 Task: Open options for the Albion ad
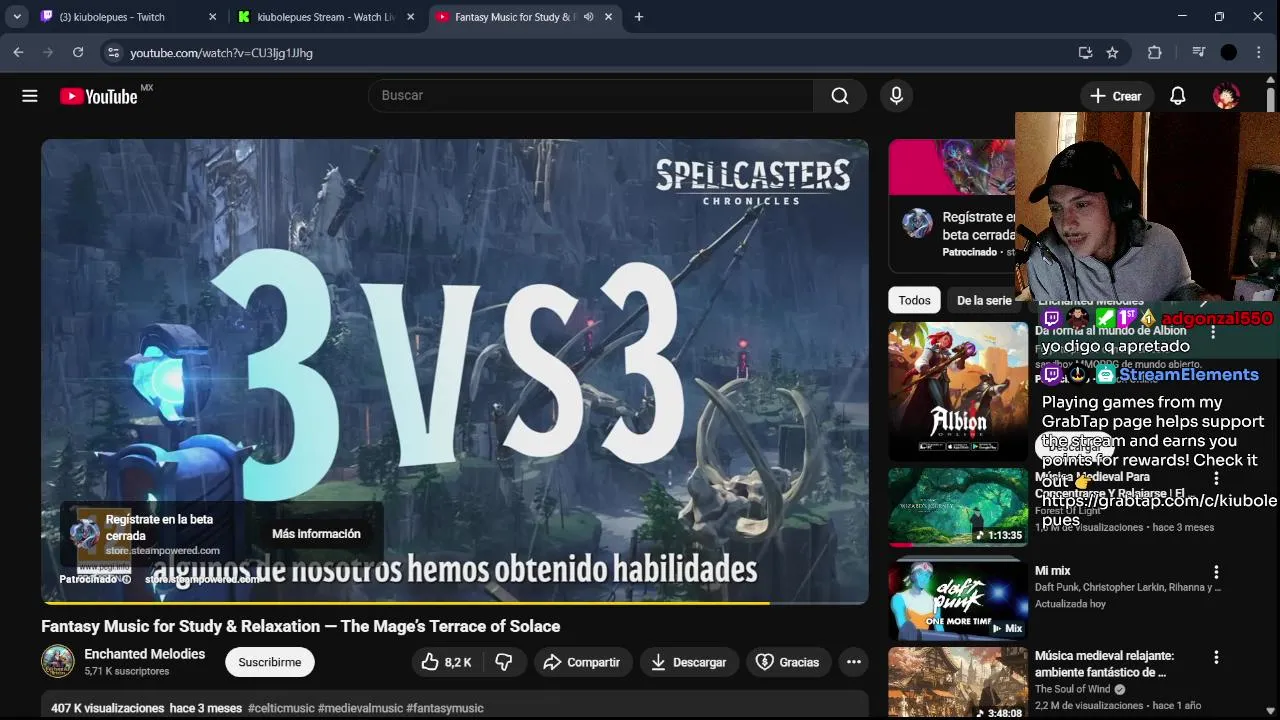click(x=1213, y=332)
